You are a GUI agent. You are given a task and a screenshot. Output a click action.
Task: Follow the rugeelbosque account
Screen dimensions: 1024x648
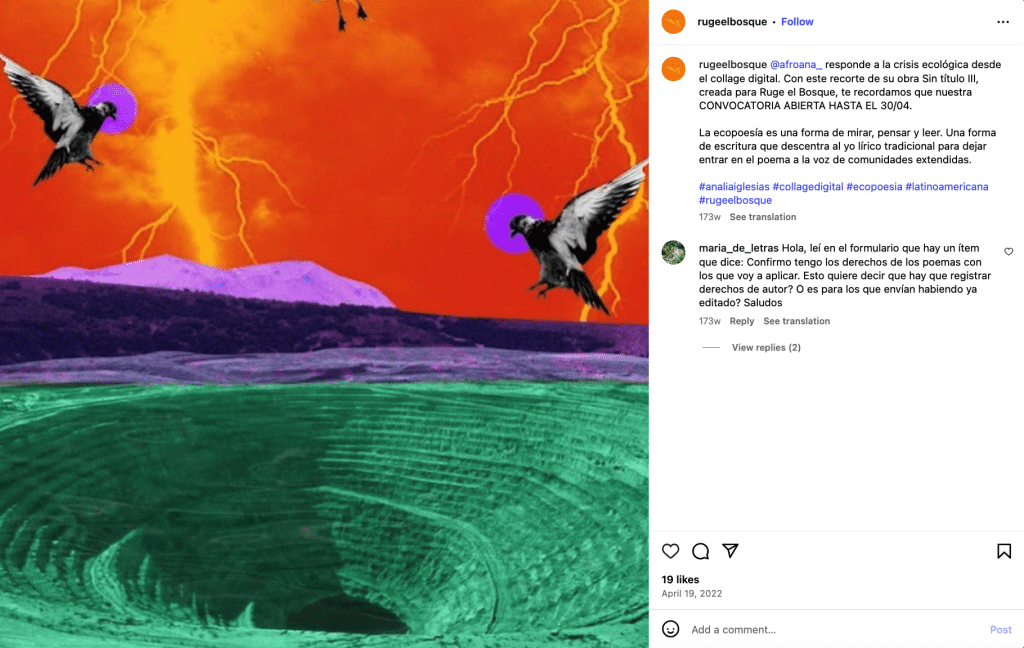[x=797, y=22]
